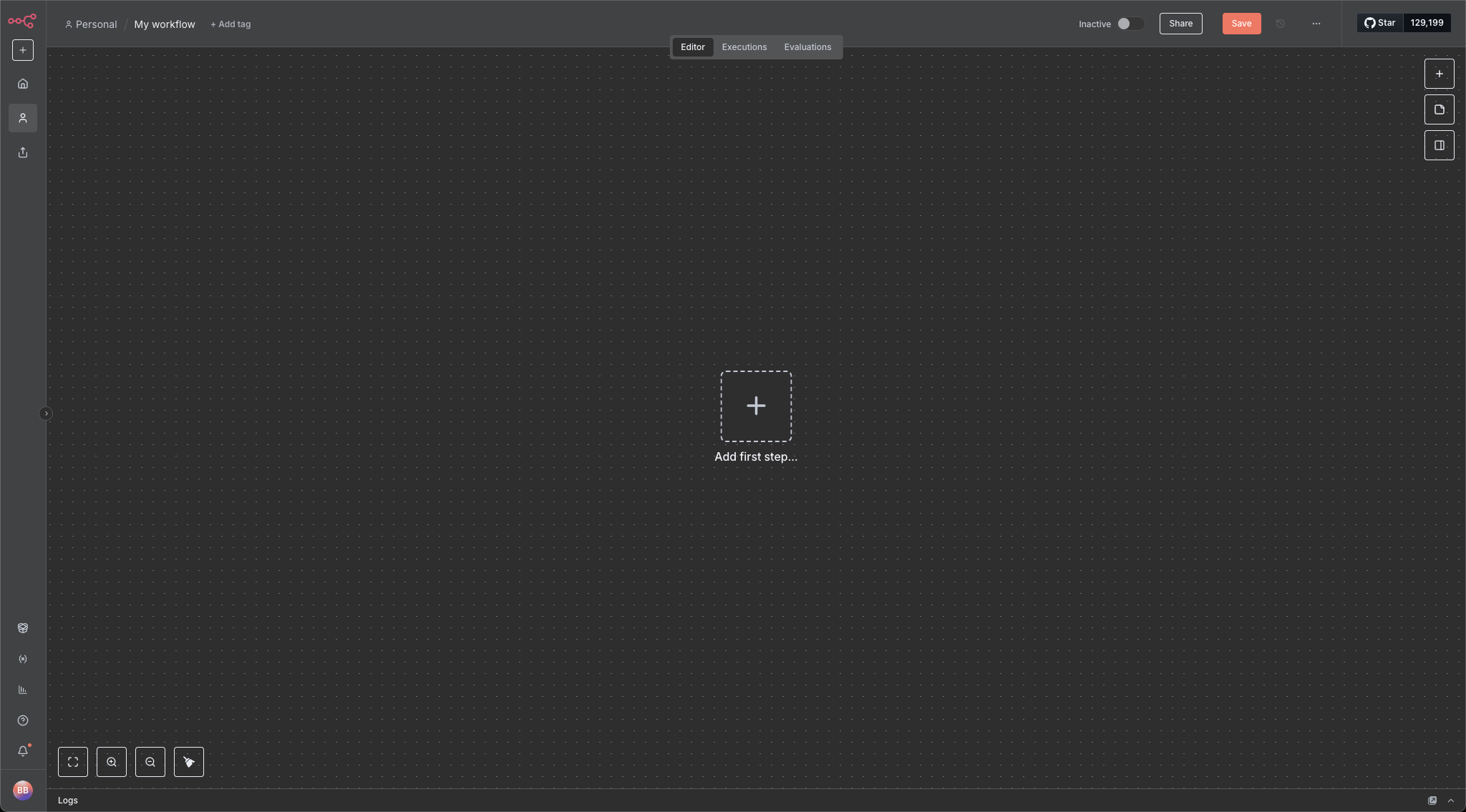Switch to the Evaluations tab
Screen dimensions: 1466x812
coord(808,47)
